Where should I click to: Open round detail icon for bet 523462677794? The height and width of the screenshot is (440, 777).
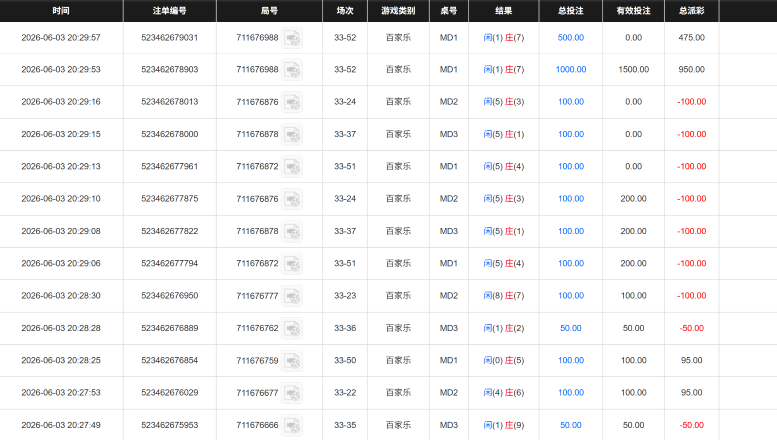tap(292, 264)
